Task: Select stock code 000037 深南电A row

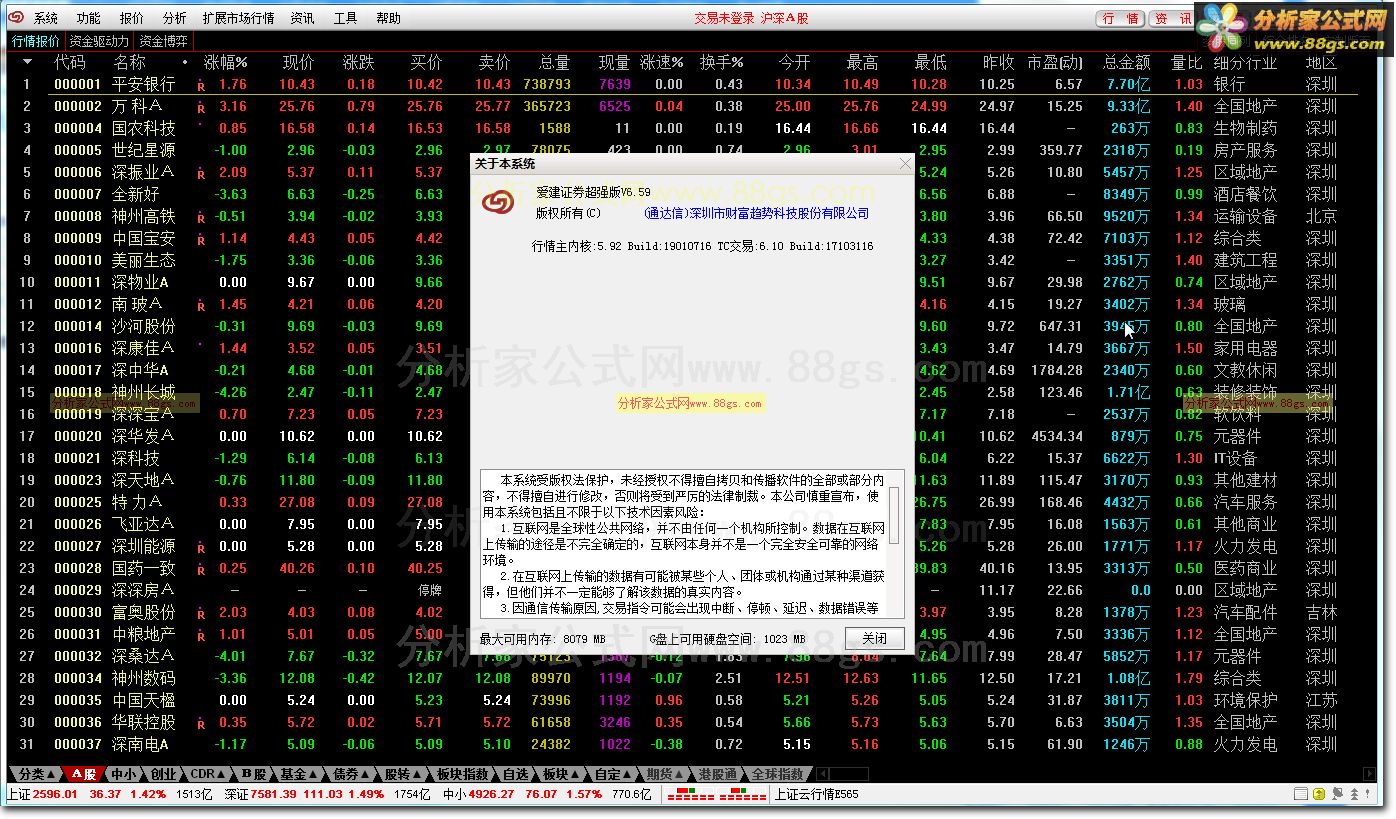Action: [x=682, y=745]
